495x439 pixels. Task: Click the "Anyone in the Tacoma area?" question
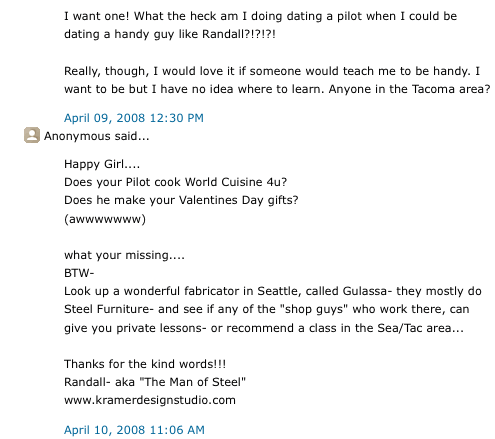pos(409,89)
